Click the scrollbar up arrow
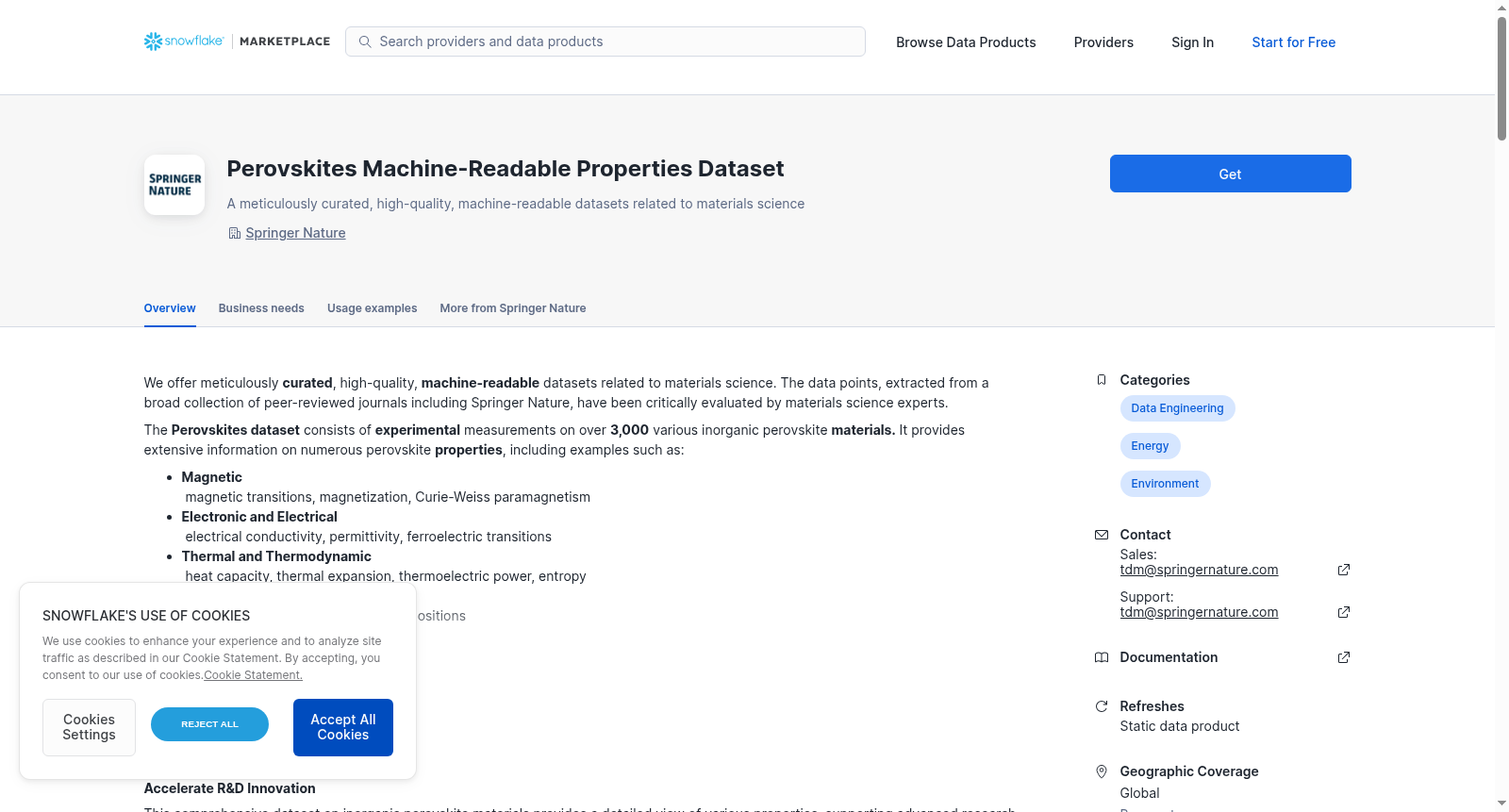Screen dimensions: 1509x812 pyautogui.click(x=1501, y=8)
